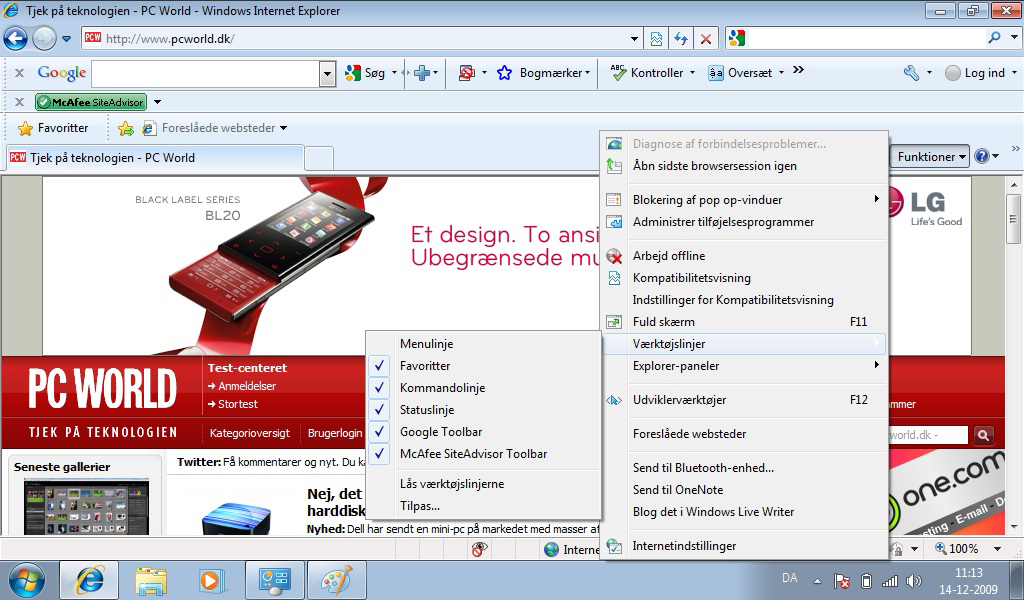Select Internetindstillinger from the menu
This screenshot has height=600, width=1024.
point(684,546)
